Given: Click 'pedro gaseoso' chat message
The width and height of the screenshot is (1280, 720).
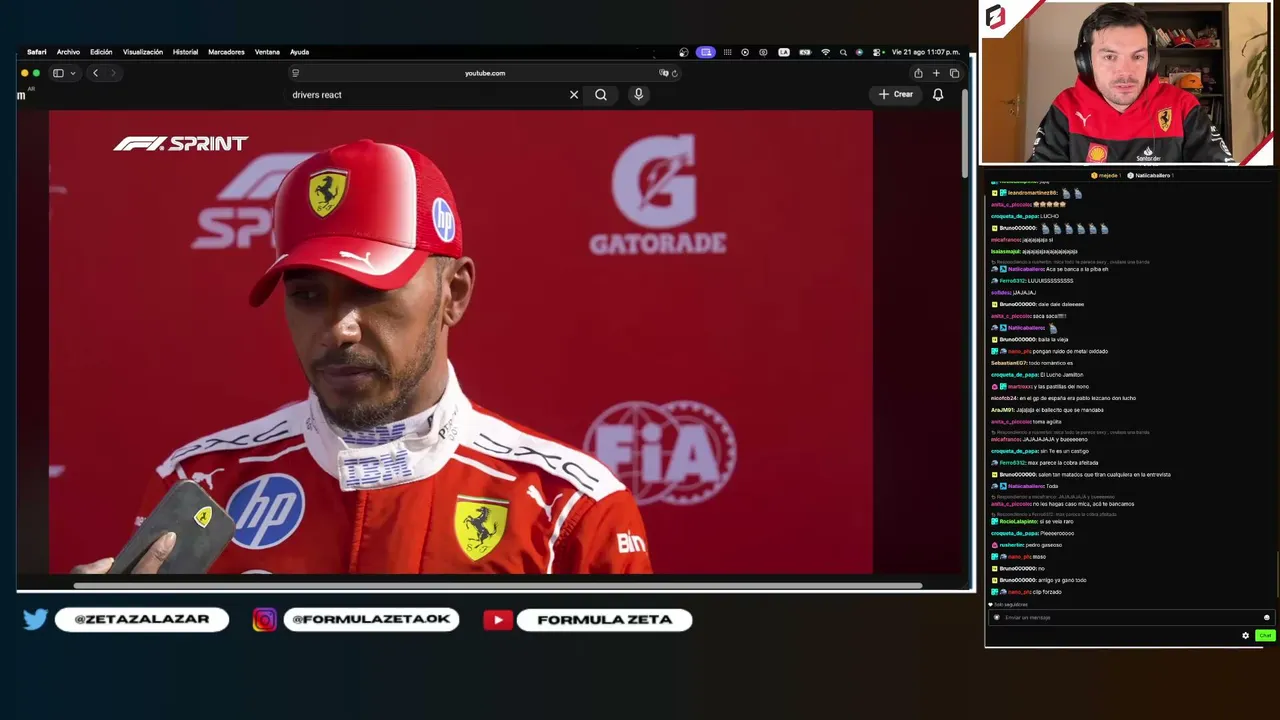Looking at the screenshot, I should point(1044,545).
